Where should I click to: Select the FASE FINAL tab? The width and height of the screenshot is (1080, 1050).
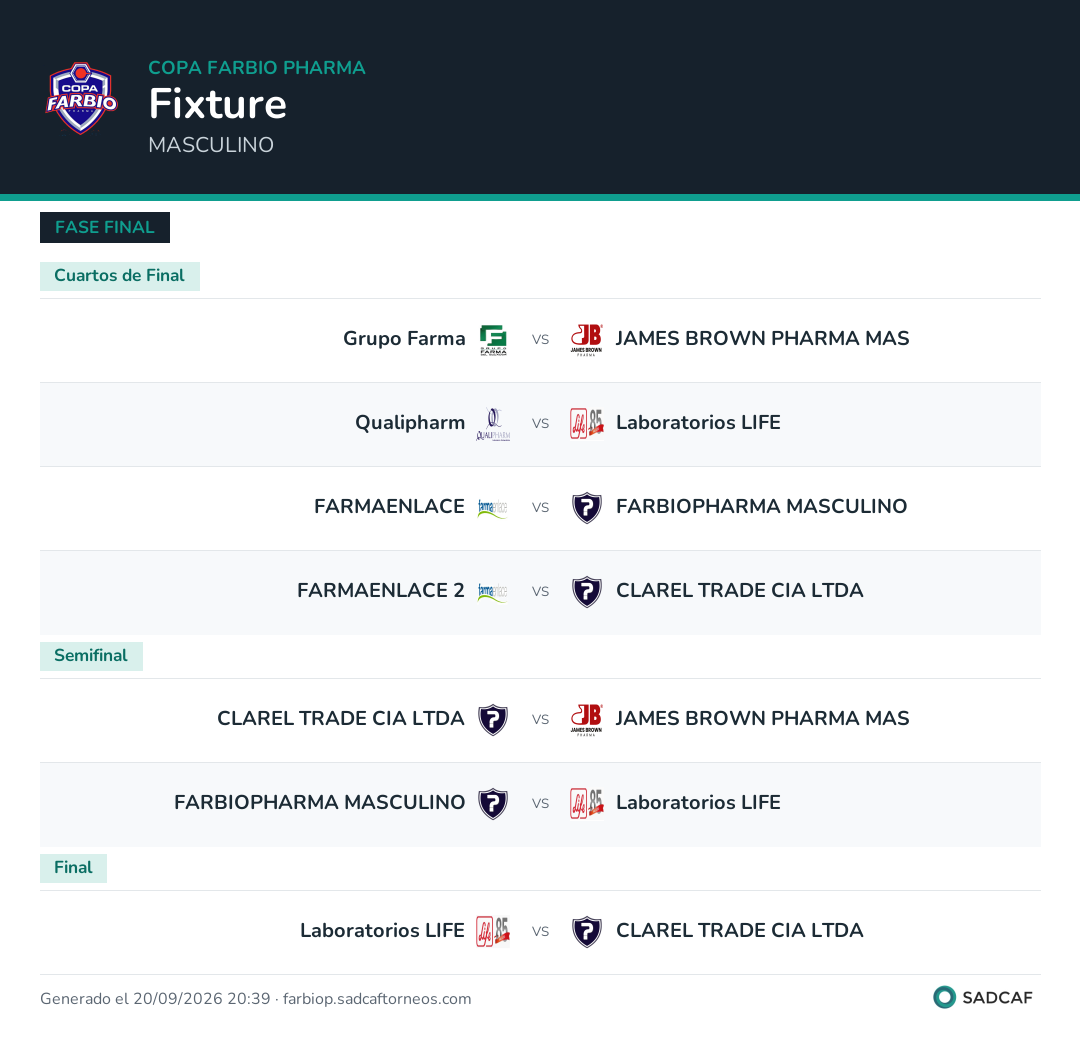tap(105, 227)
